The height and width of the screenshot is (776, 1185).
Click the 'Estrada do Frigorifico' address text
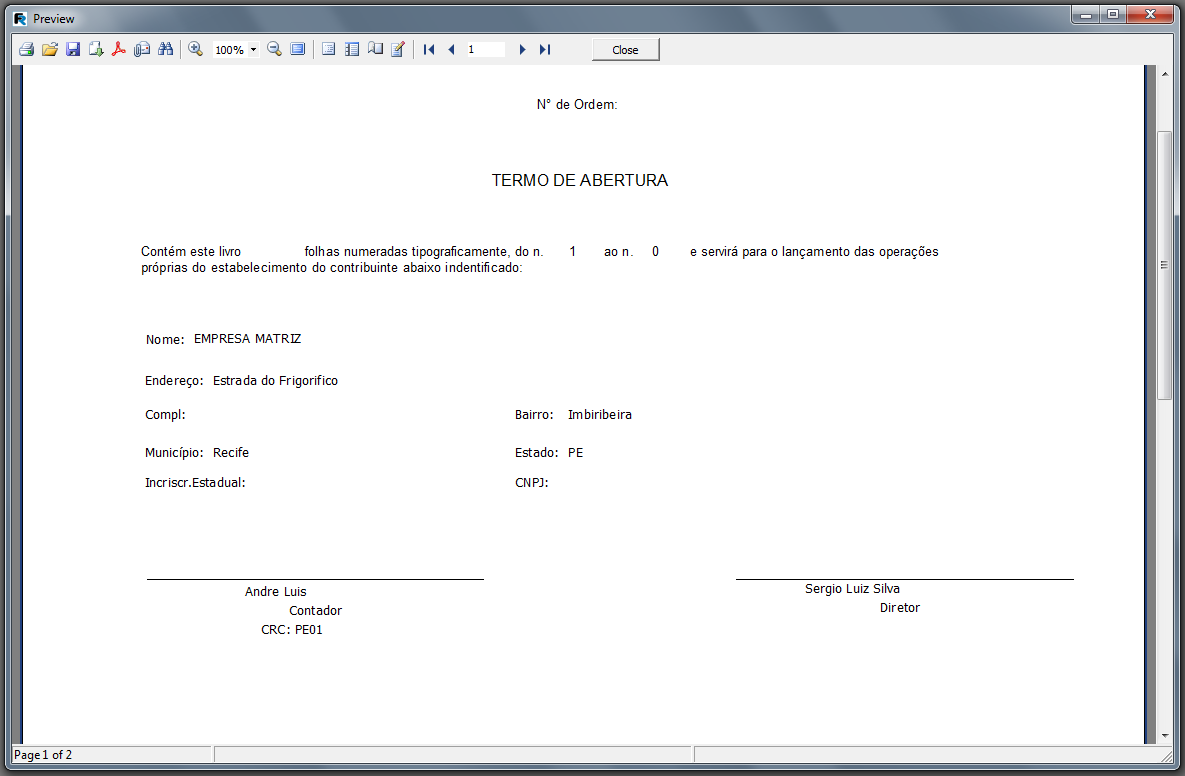275,381
